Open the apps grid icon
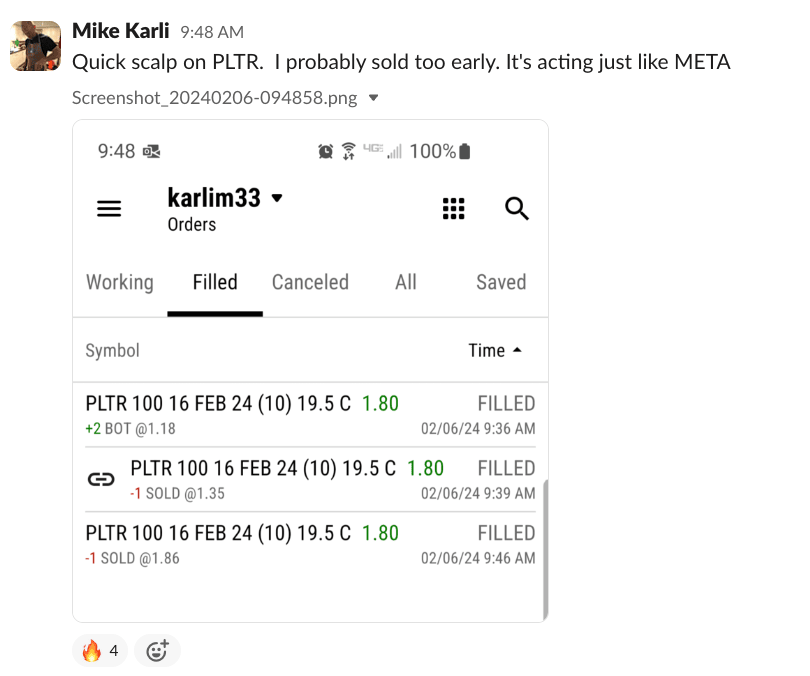Image resolution: width=810 pixels, height=676 pixels. click(x=454, y=208)
